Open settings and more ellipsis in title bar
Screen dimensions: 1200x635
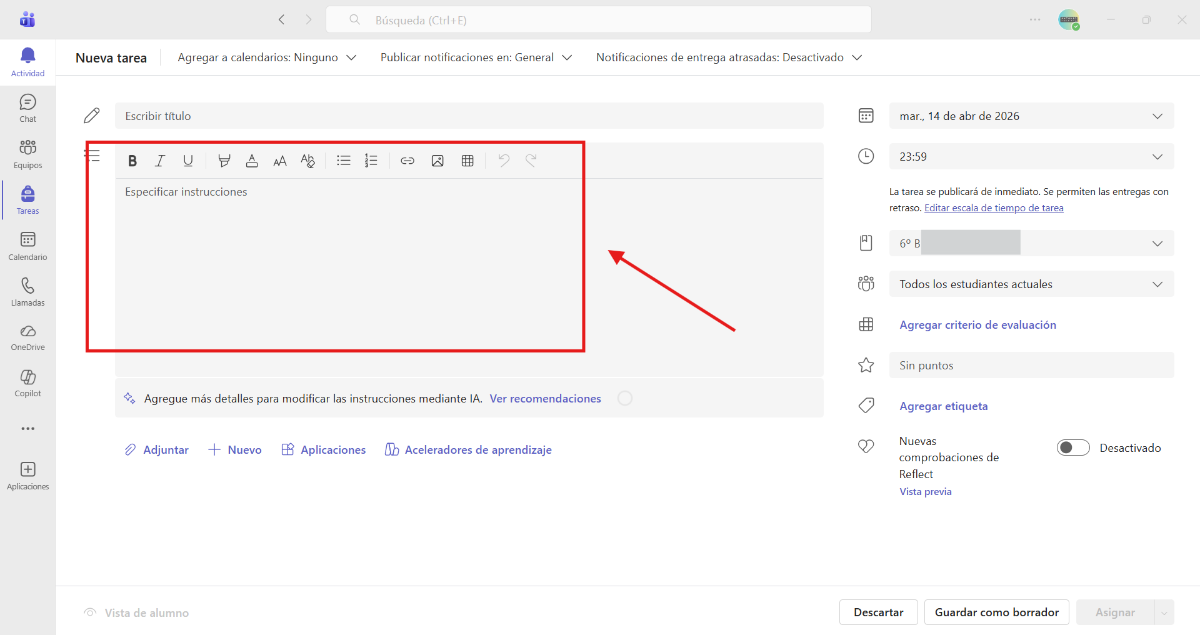point(1035,20)
